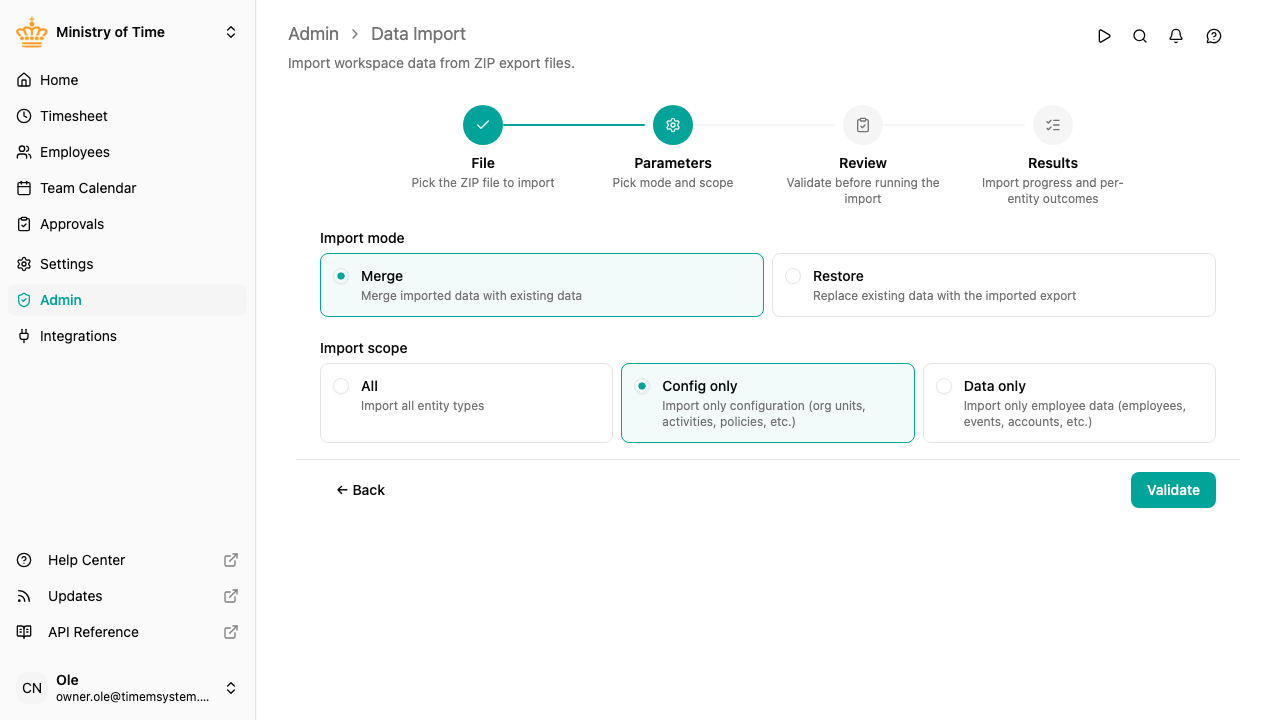Choose the Config only import scope
Viewport: 1280px width, 720px height.
768,403
